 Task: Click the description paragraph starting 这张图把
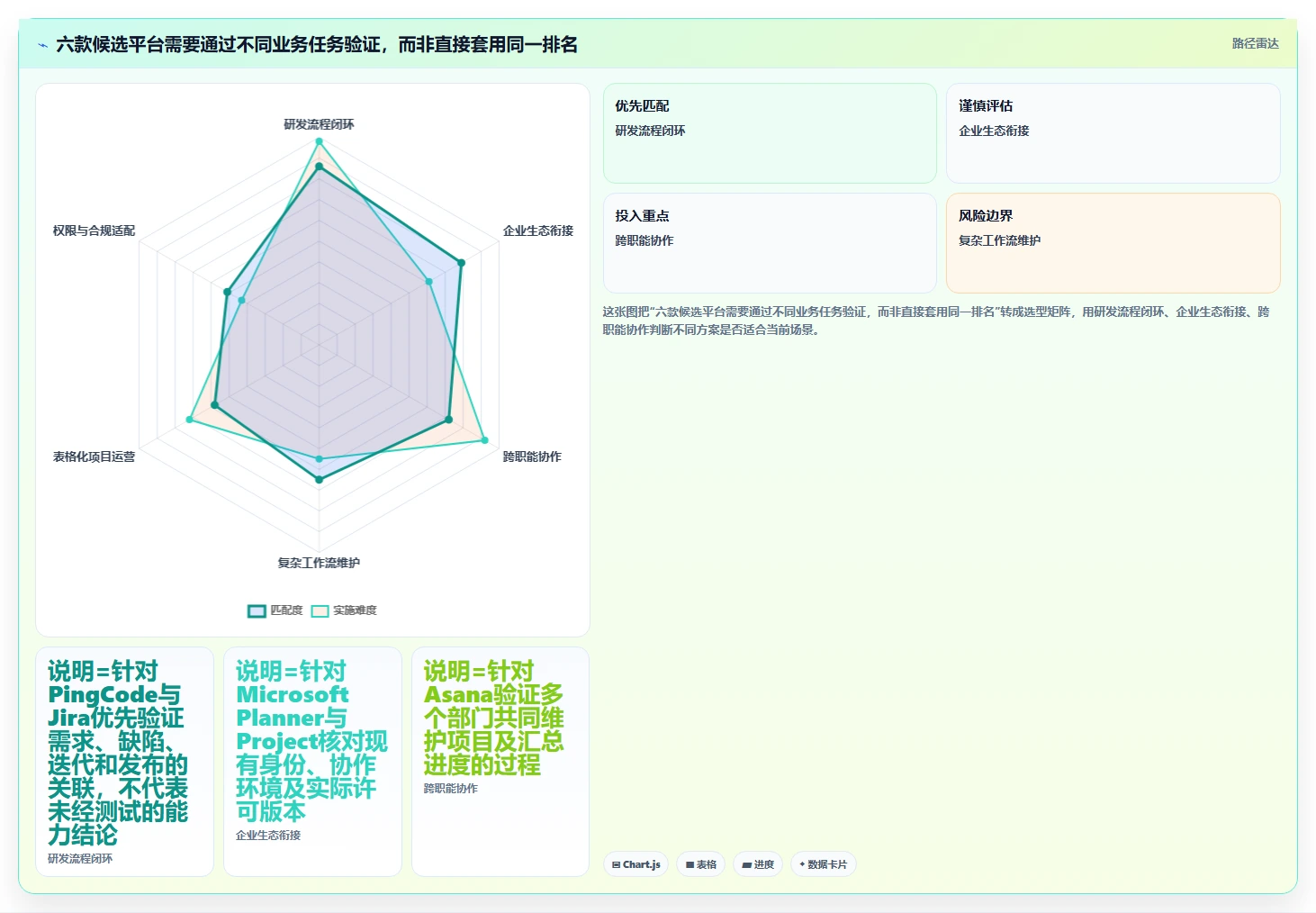pos(936,321)
